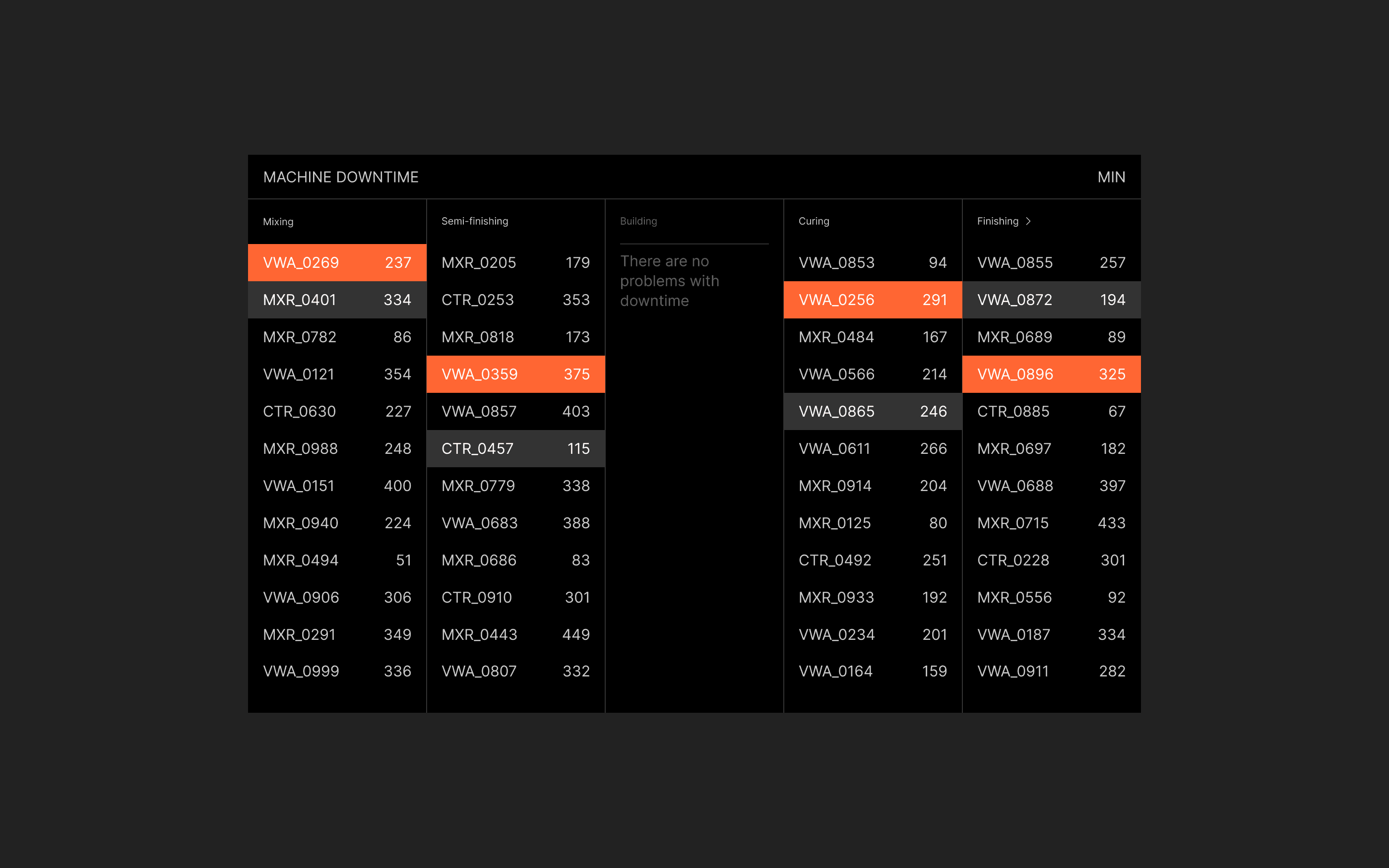Select VWA_0151 row in Mixing
Image resolution: width=1389 pixels, height=868 pixels.
click(337, 486)
